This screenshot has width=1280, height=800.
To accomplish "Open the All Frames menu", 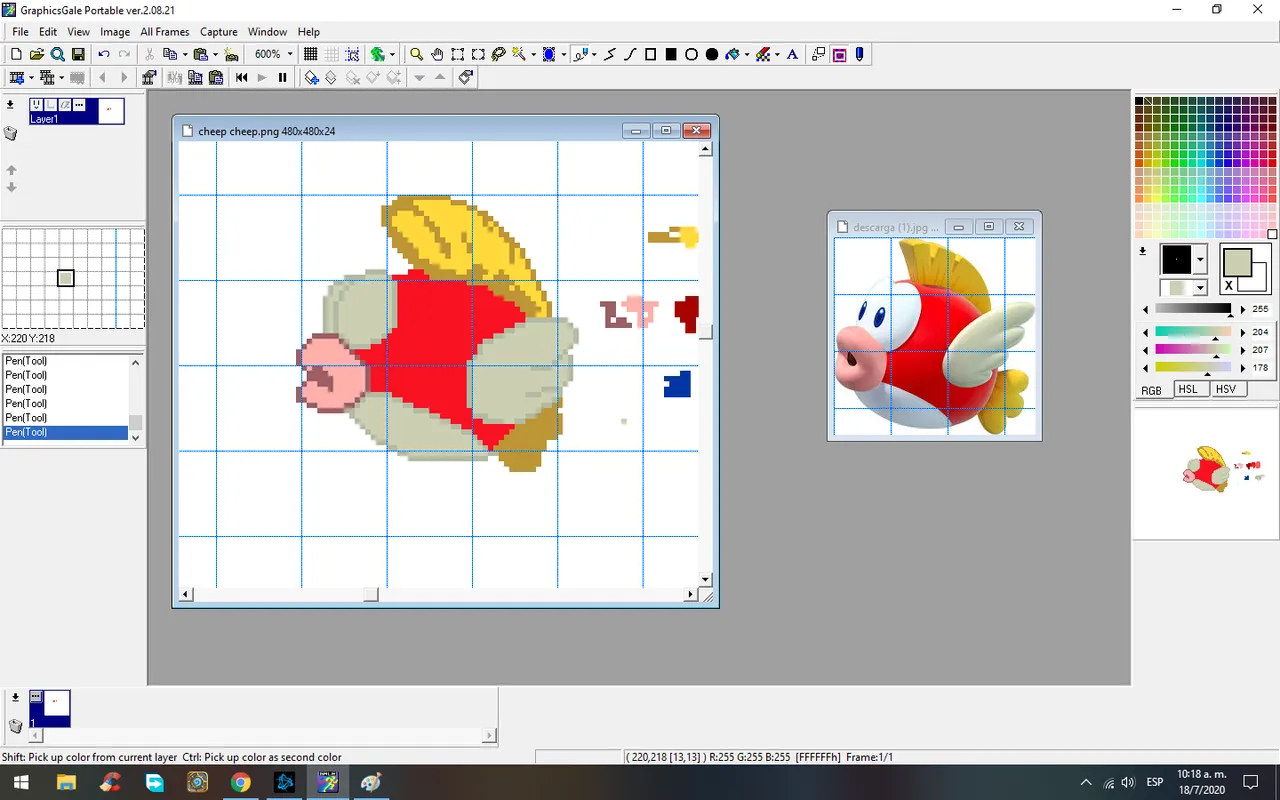I will 165,32.
